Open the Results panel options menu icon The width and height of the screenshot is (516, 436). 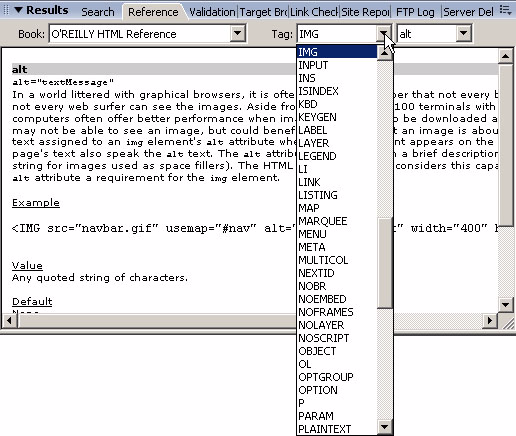click(505, 10)
